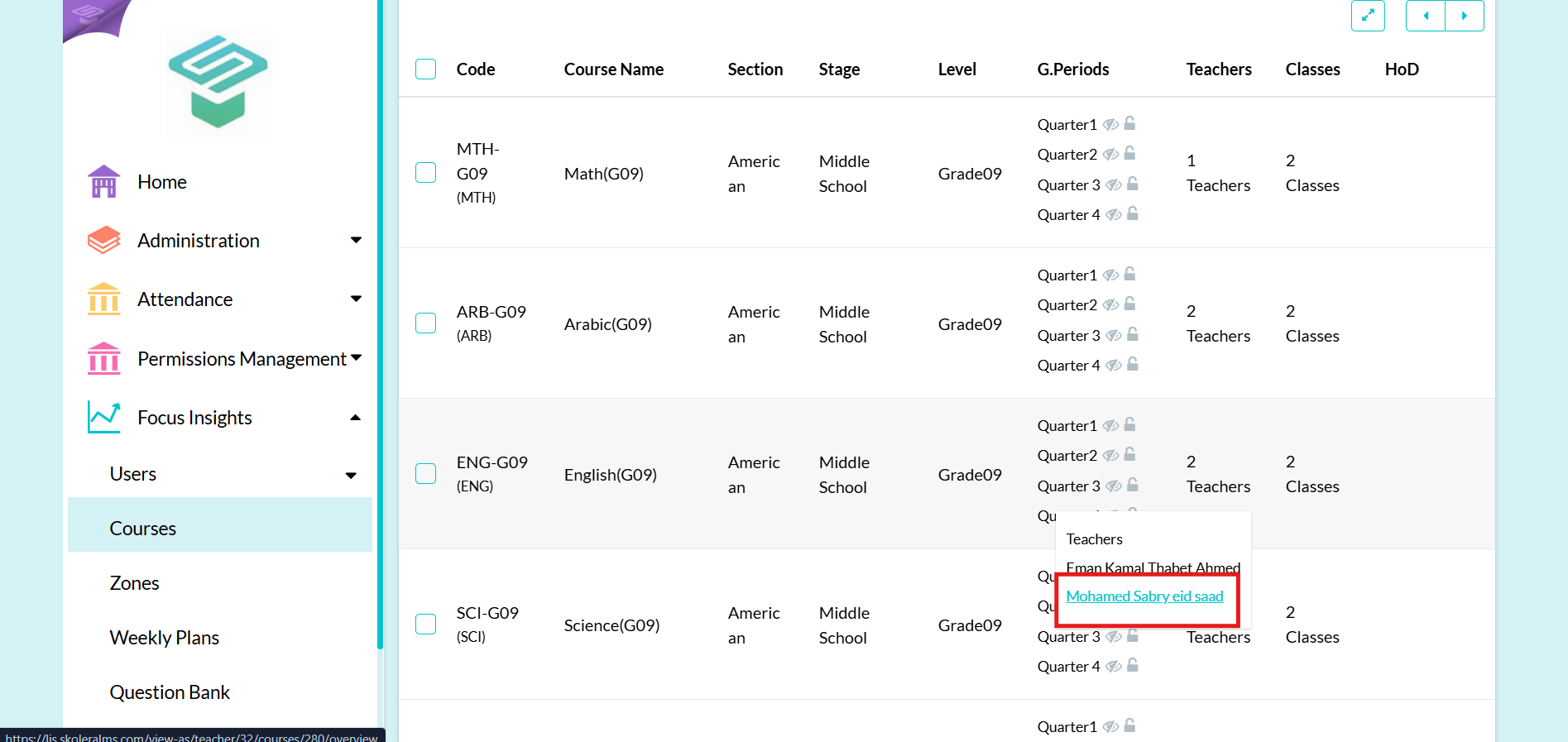
Task: Open the Question Bank menu item
Action: coord(170,692)
